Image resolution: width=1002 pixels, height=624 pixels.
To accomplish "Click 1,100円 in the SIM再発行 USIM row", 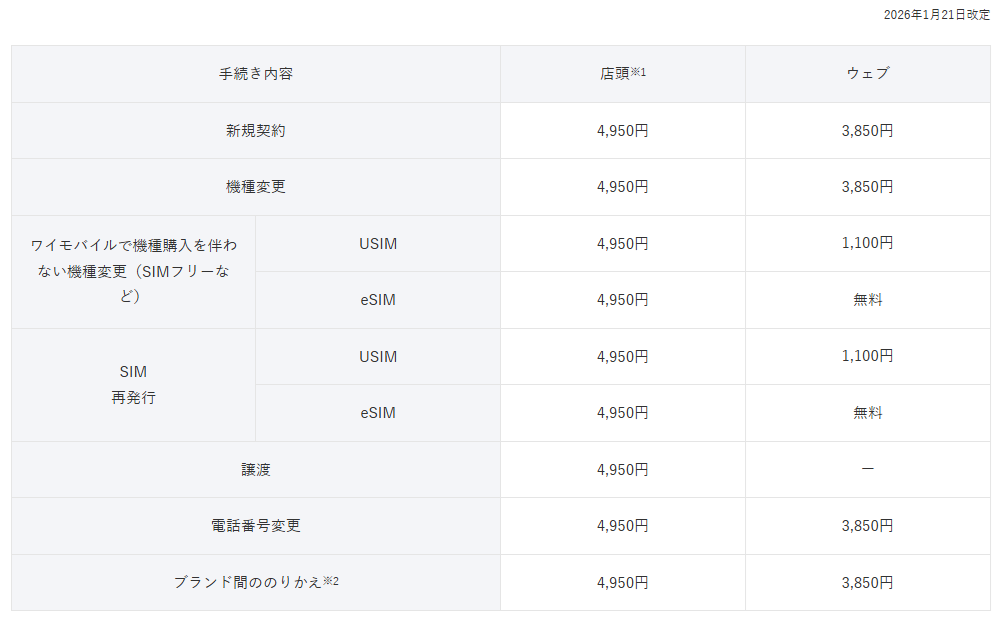I will pyautogui.click(x=867, y=356).
